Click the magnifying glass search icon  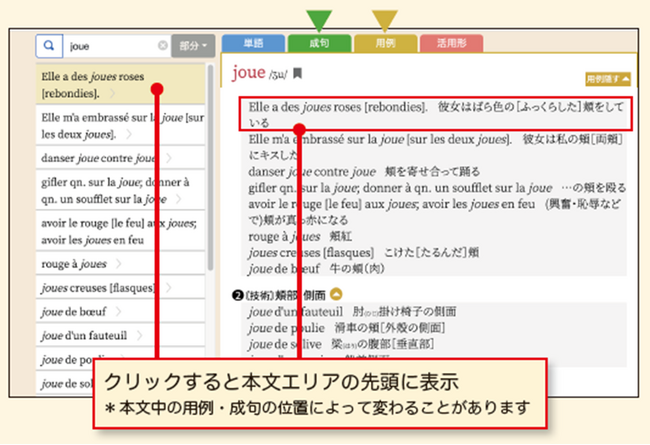click(47, 46)
